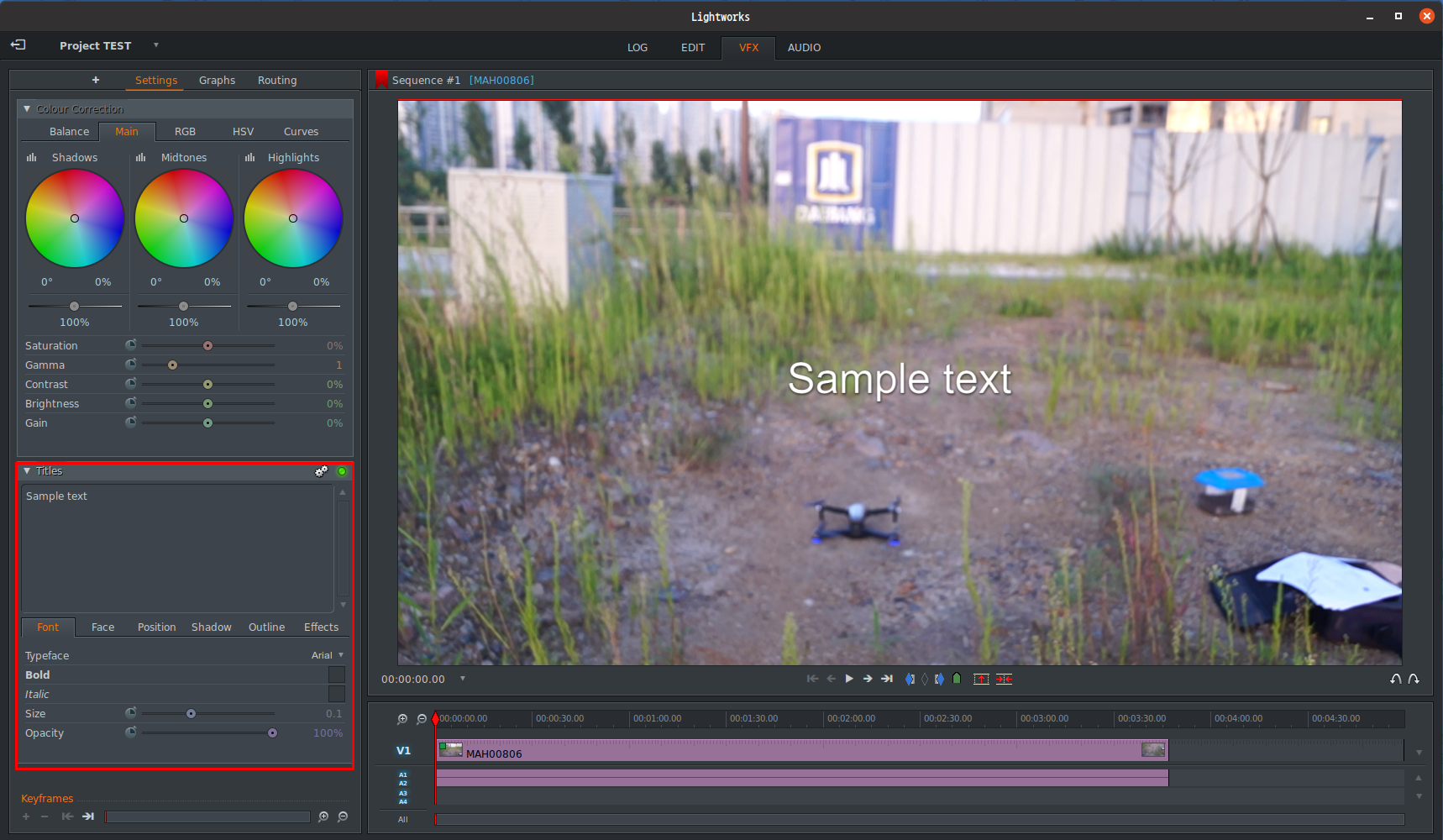Open the Face tab in Titles

click(x=102, y=627)
